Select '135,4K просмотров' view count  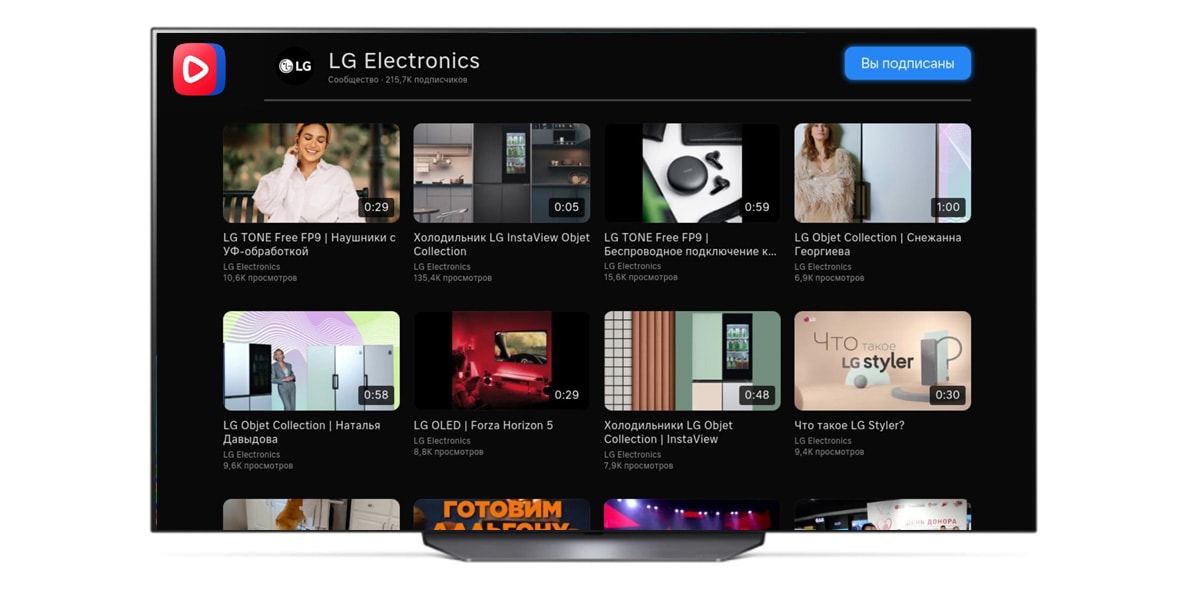coord(453,278)
